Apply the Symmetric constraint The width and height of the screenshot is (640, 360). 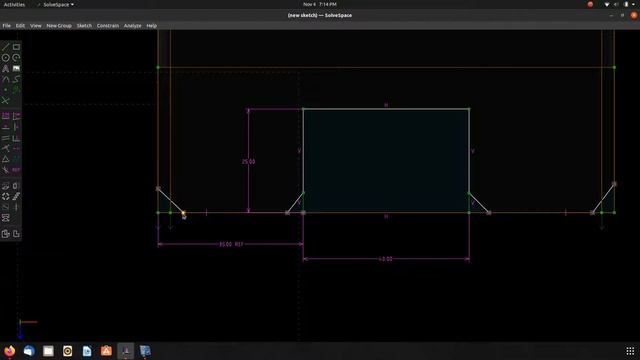pos(16,148)
